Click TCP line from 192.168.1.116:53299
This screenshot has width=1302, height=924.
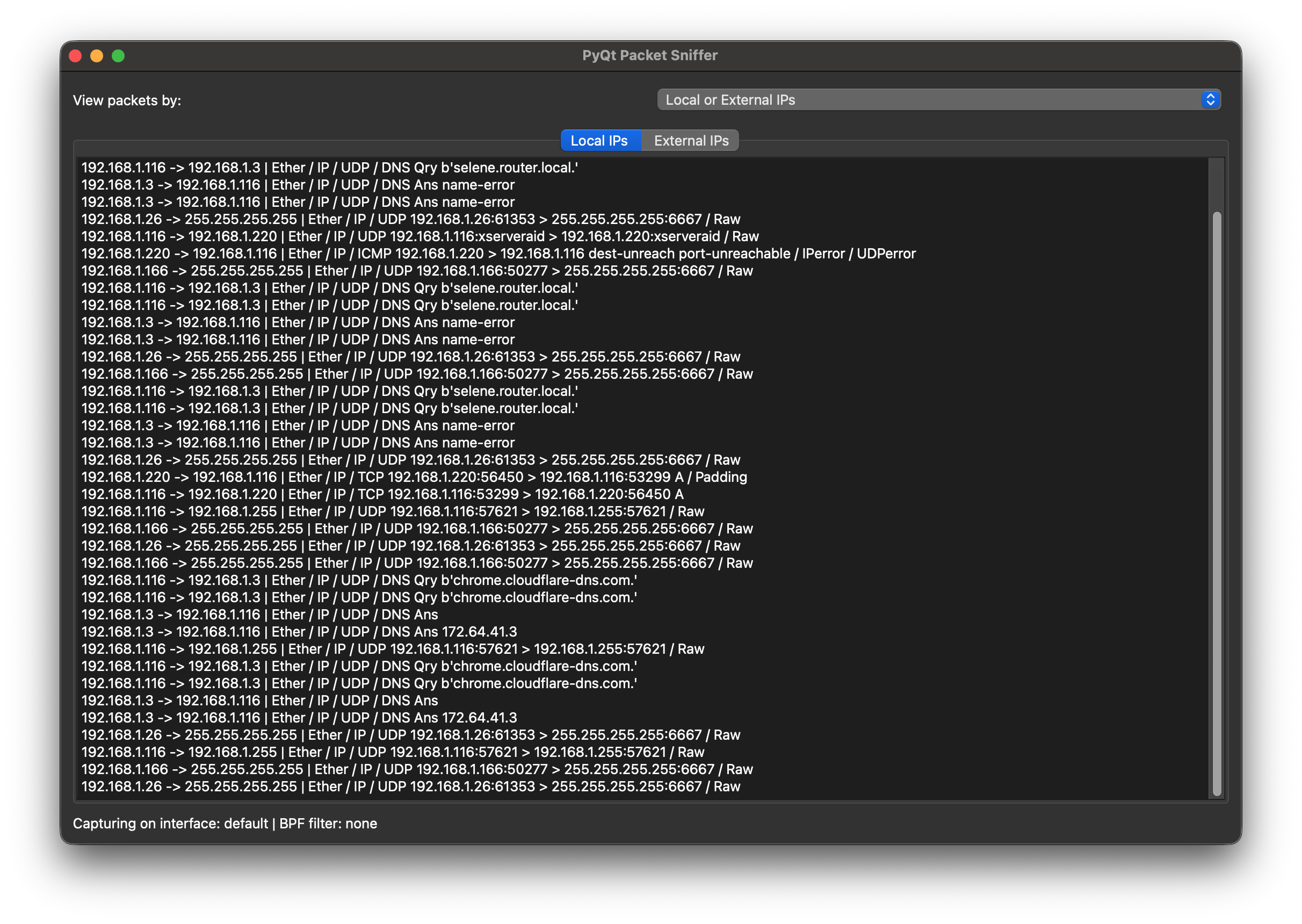click(x=382, y=494)
